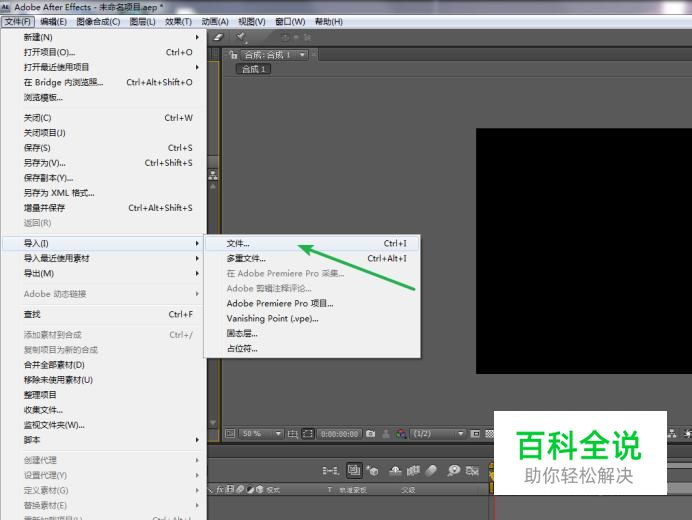Click the motion blur column icon
Image resolution: width=692 pixels, height=520 pixels.
[240, 490]
